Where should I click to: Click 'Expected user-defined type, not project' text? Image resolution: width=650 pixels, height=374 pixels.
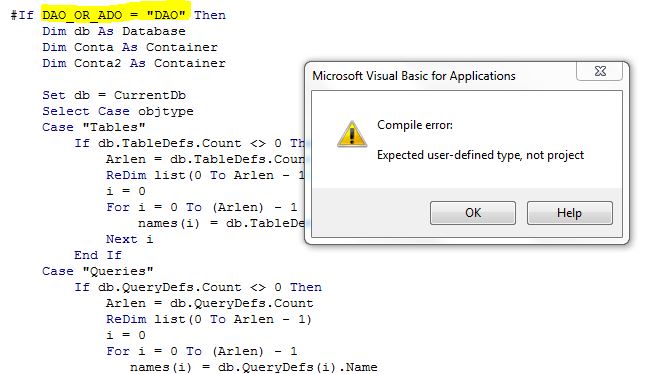tap(480, 155)
